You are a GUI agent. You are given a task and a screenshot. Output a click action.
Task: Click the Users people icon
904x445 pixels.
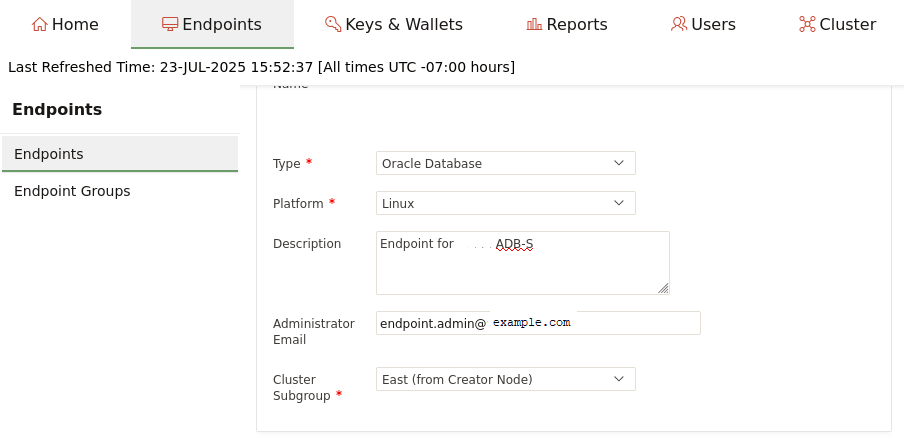[679, 24]
